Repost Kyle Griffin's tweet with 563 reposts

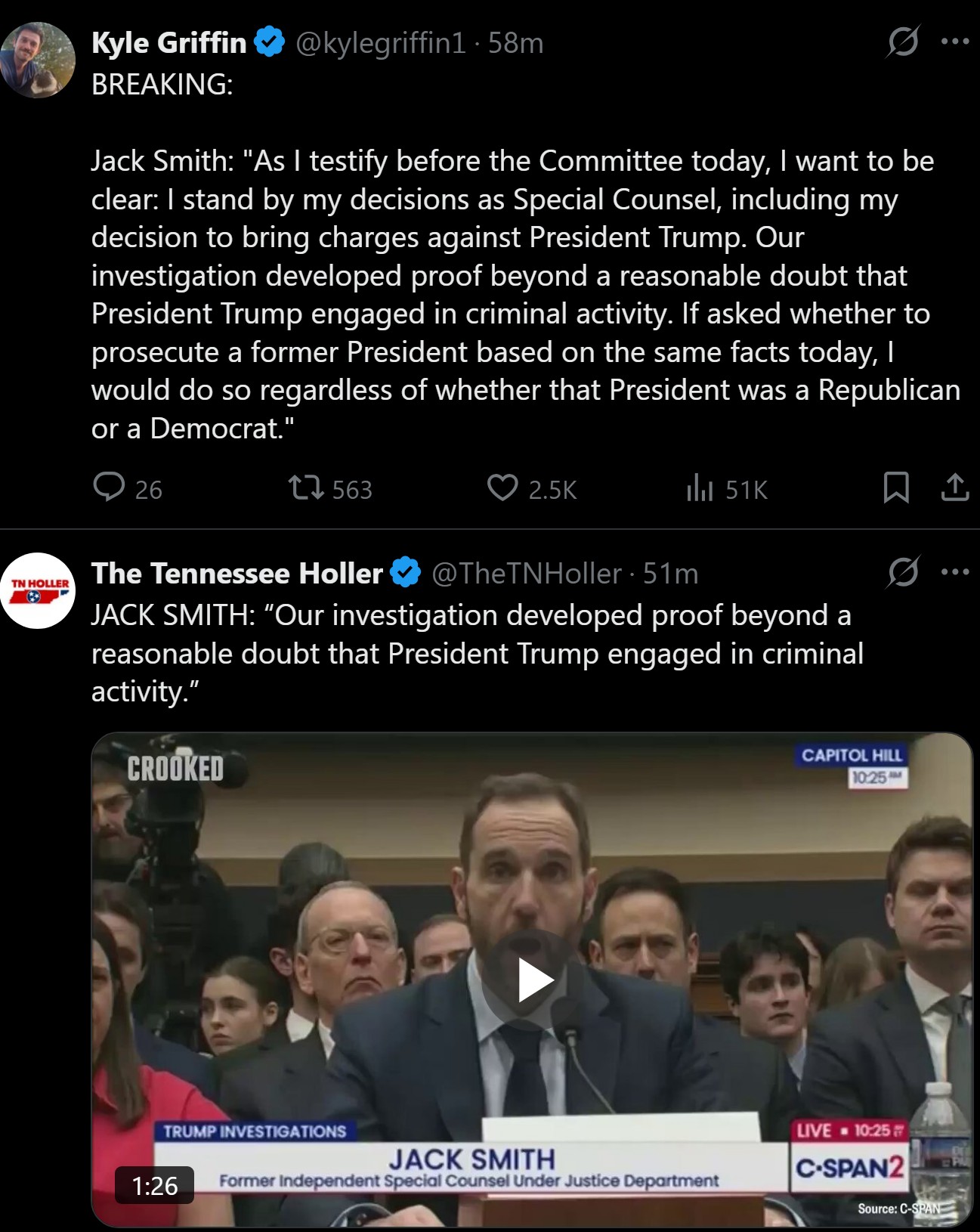pos(306,488)
